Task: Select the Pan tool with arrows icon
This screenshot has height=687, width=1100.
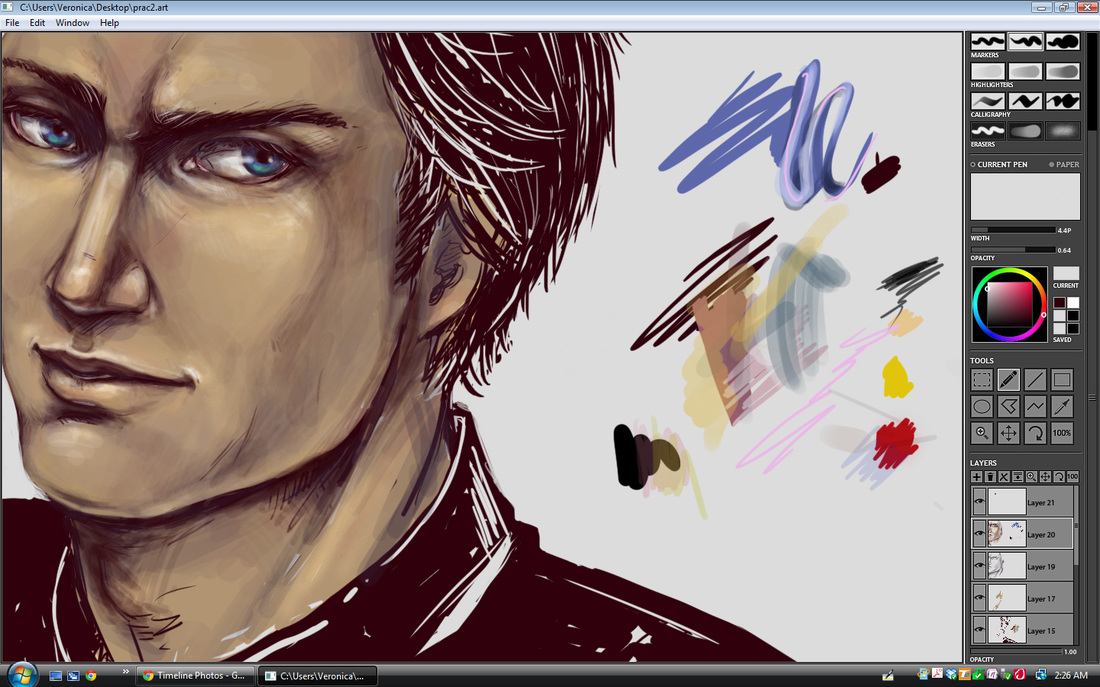Action: (x=1009, y=433)
